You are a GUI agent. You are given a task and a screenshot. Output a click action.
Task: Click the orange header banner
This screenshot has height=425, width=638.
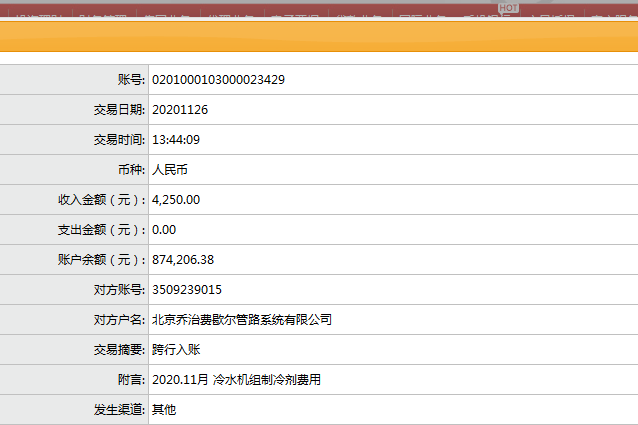(x=319, y=36)
